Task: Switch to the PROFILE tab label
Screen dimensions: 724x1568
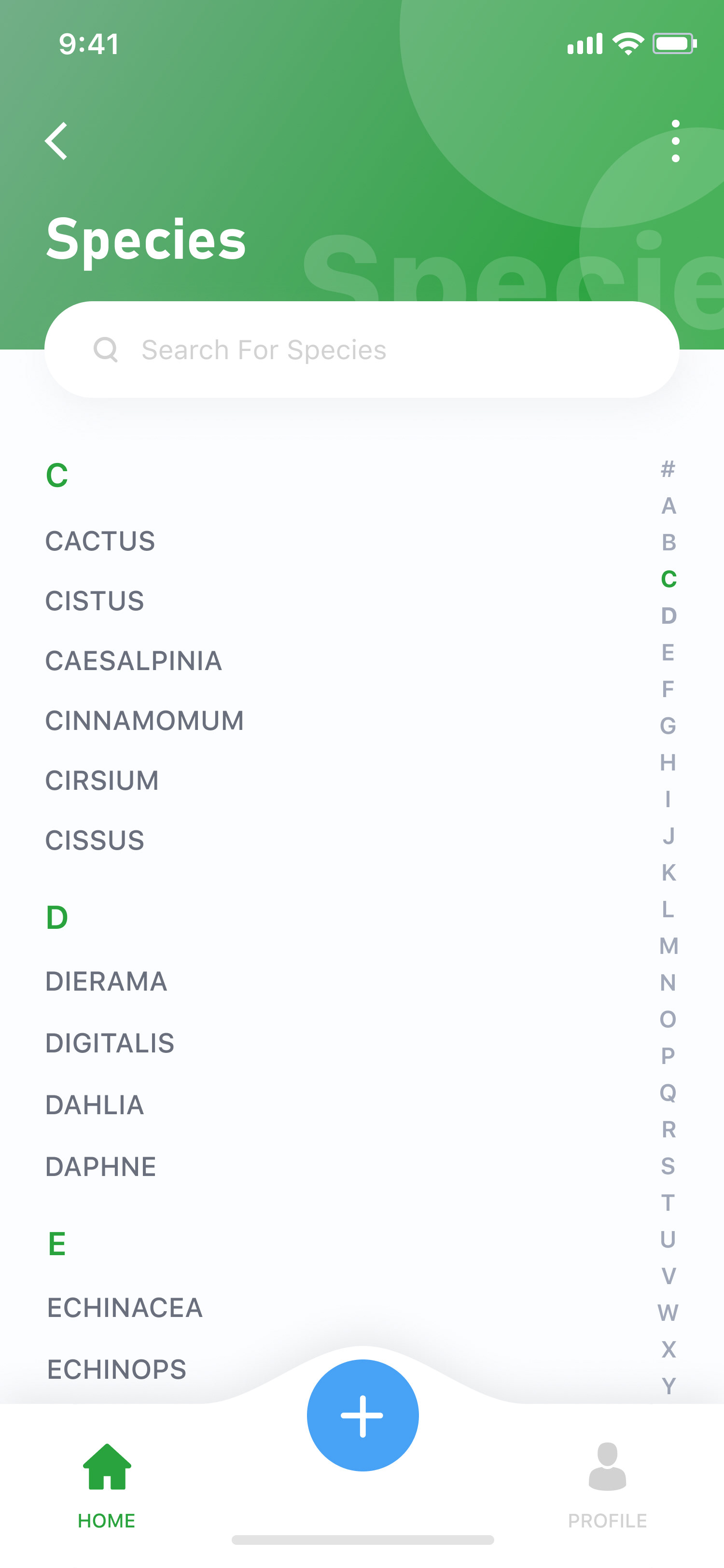Action: pyautogui.click(x=607, y=1521)
